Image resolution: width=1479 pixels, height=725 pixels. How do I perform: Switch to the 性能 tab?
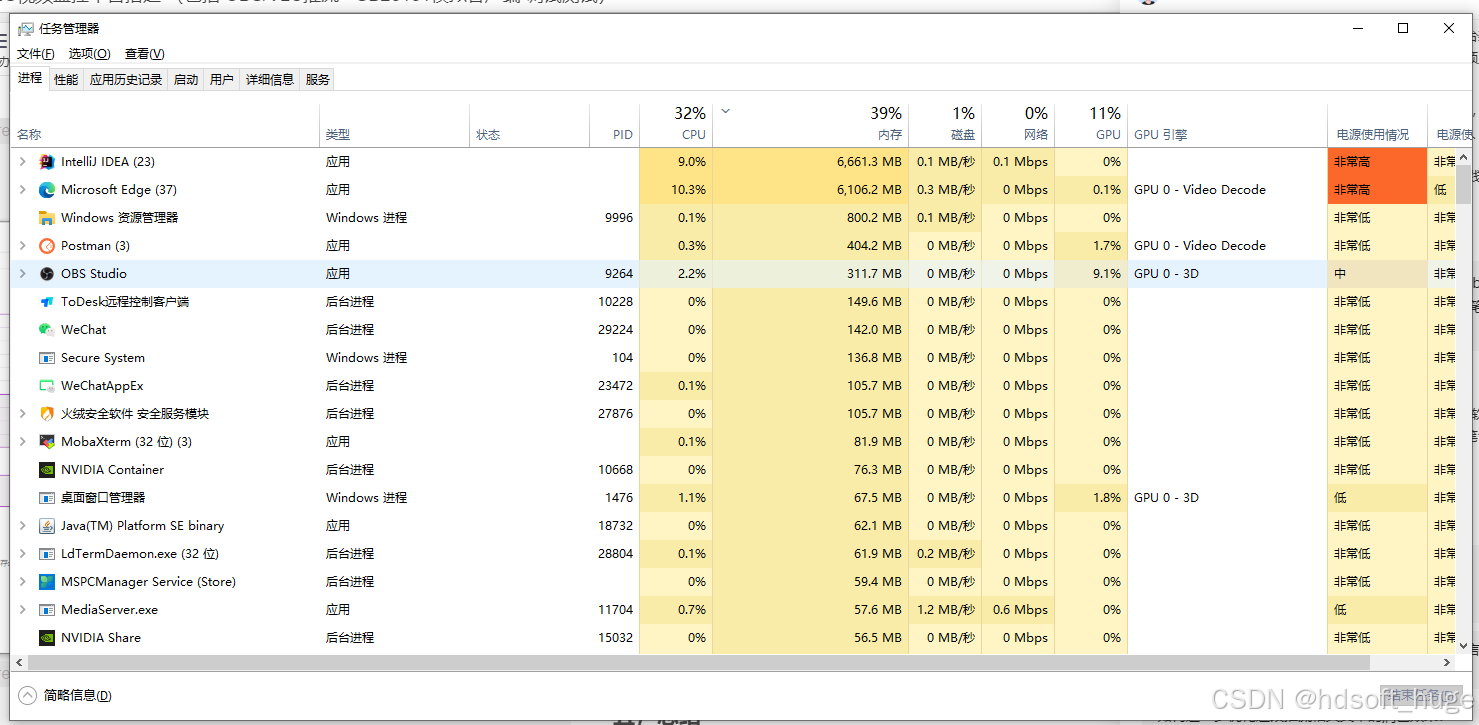pyautogui.click(x=66, y=80)
